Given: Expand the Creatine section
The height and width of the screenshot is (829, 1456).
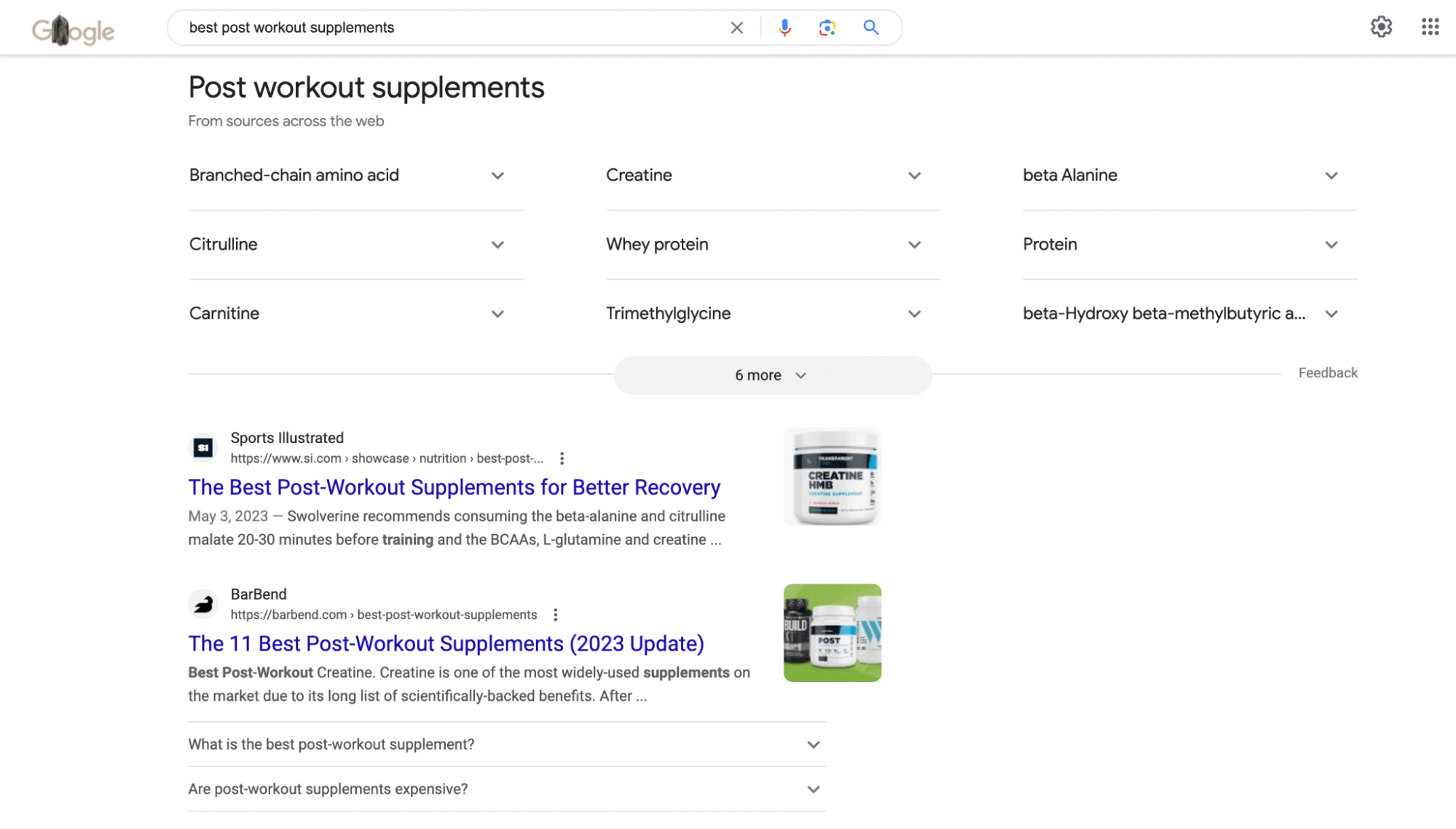Looking at the screenshot, I should (914, 176).
